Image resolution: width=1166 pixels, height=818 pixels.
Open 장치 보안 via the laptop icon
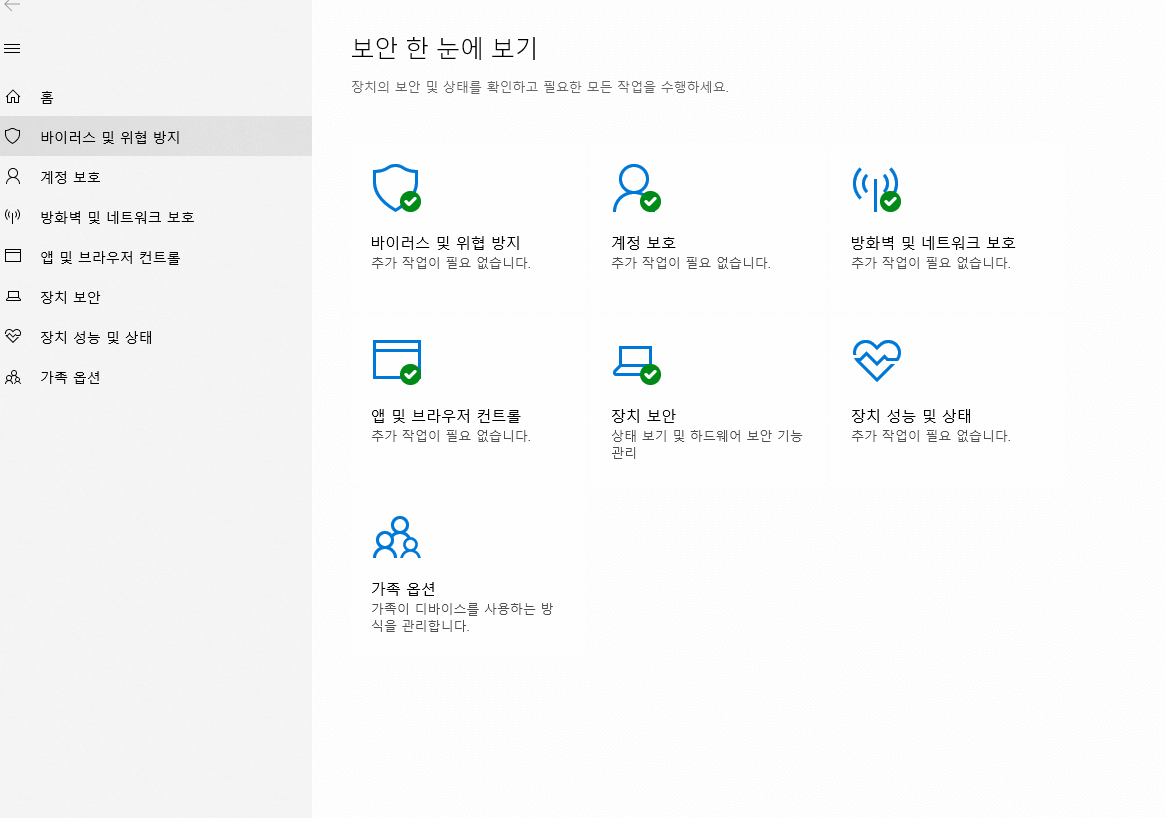point(637,361)
